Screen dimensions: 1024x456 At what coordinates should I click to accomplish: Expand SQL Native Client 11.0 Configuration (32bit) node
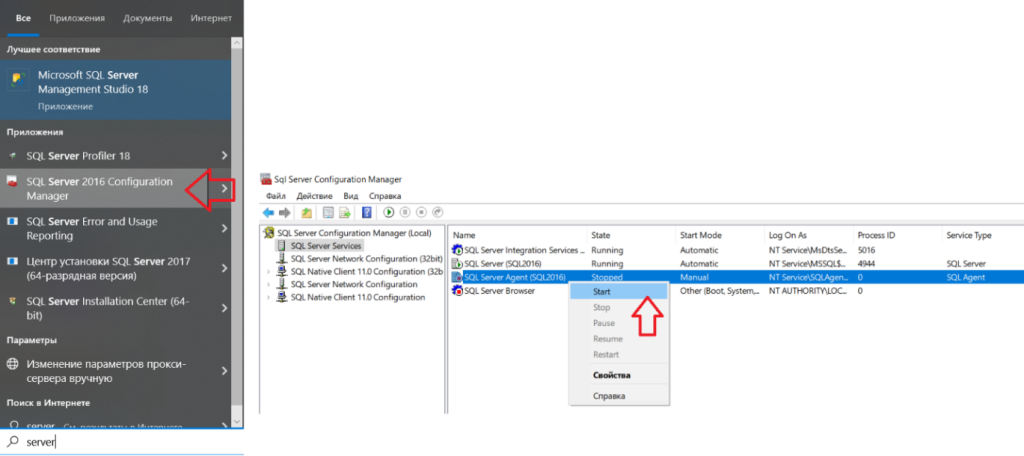coord(268,272)
